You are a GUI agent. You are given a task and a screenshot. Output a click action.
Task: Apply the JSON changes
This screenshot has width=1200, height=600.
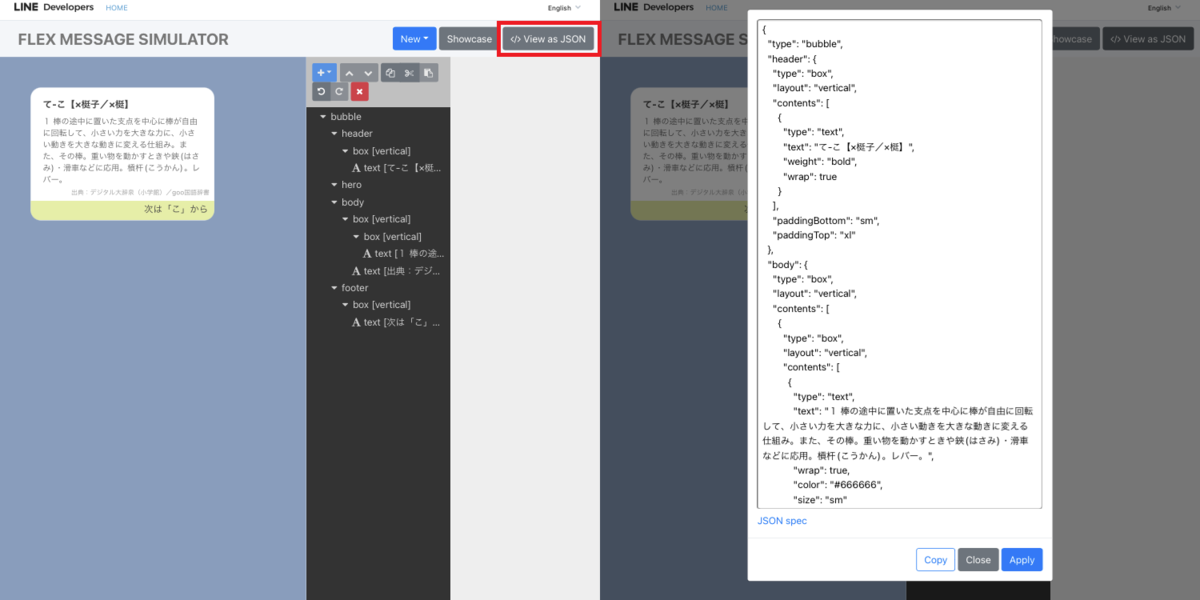click(1022, 560)
